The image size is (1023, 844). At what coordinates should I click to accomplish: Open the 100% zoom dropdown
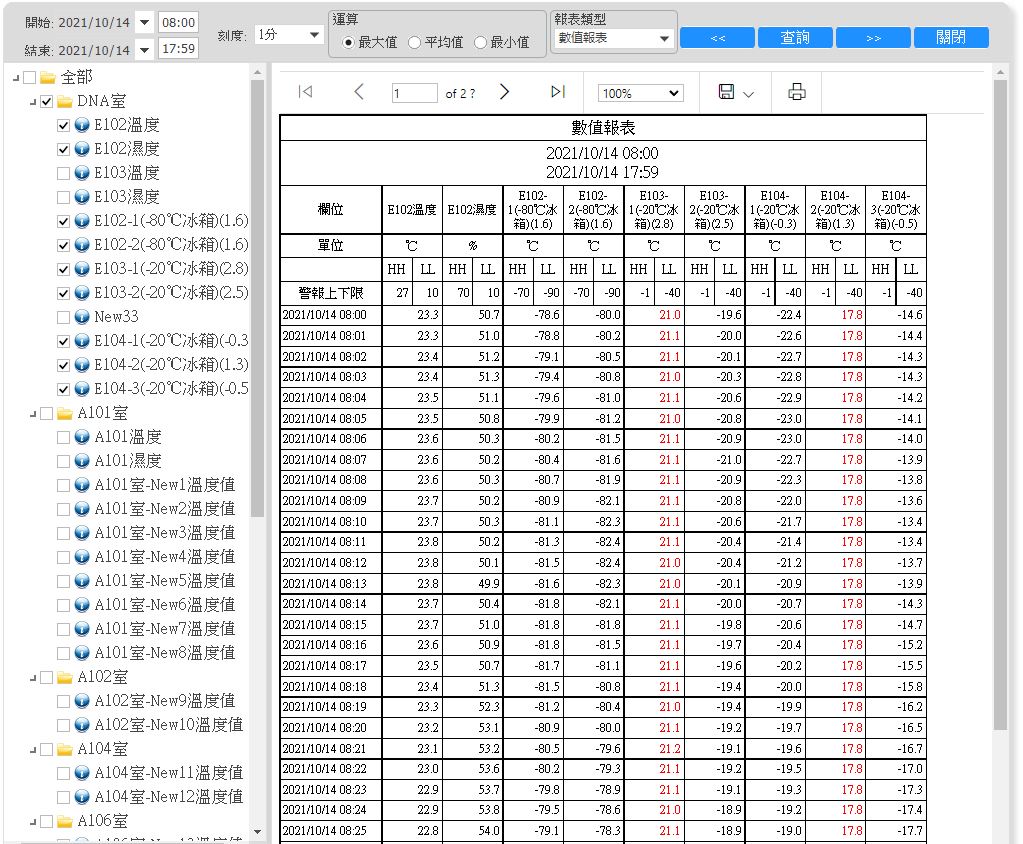pos(640,93)
